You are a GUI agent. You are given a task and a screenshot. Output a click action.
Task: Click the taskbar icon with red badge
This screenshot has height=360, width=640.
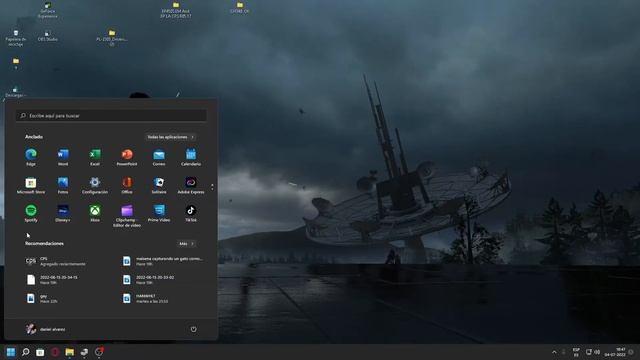pyautogui.click(x=99, y=352)
